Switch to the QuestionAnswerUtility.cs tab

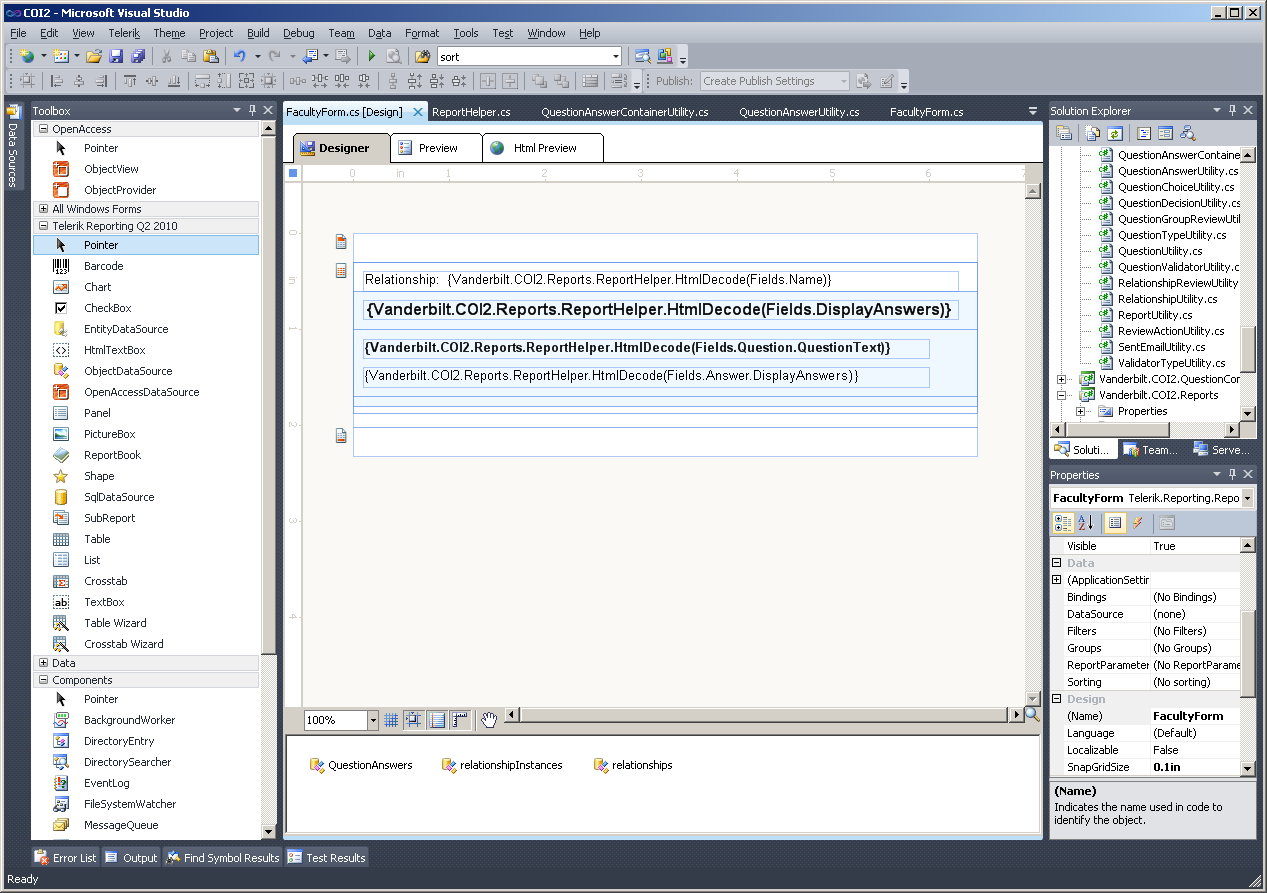coord(799,112)
